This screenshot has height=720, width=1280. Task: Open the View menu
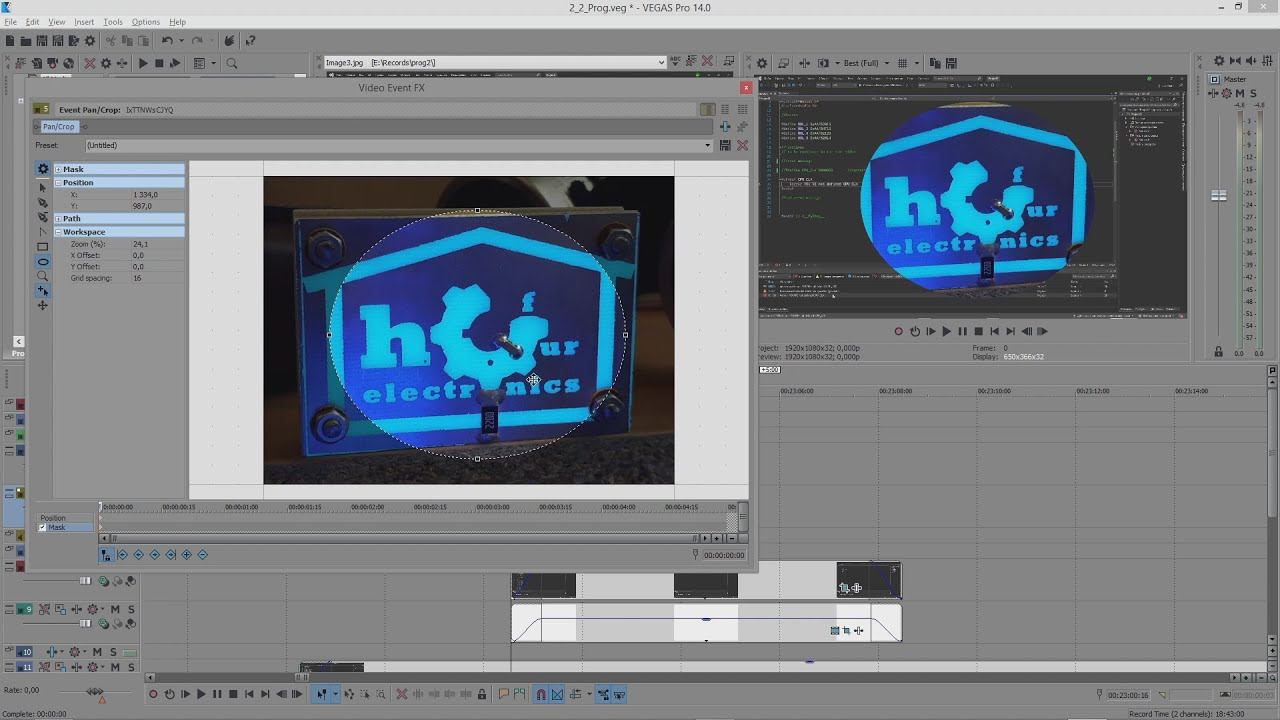pos(57,22)
